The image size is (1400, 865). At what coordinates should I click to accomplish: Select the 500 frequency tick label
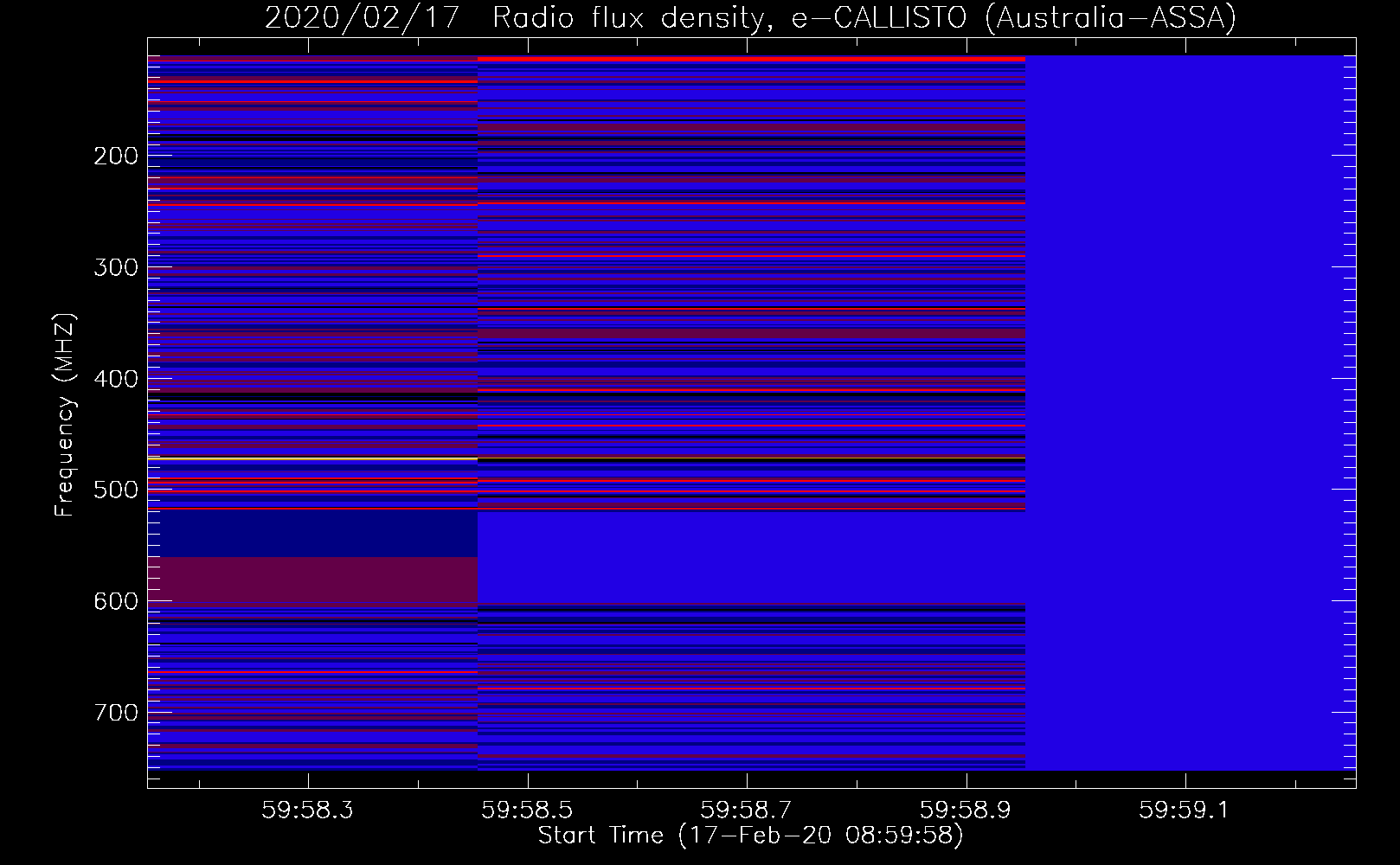(116, 490)
